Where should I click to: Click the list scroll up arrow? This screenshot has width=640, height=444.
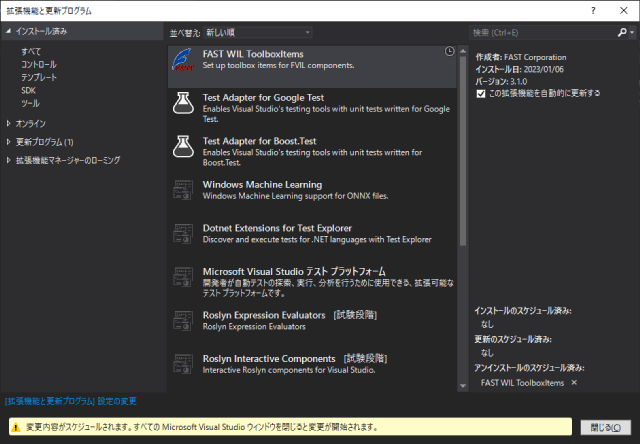pos(463,51)
